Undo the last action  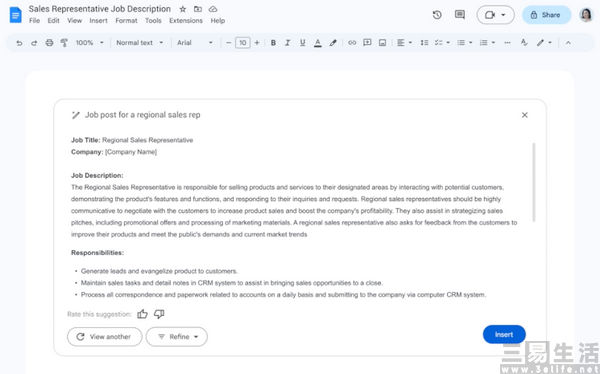click(19, 43)
